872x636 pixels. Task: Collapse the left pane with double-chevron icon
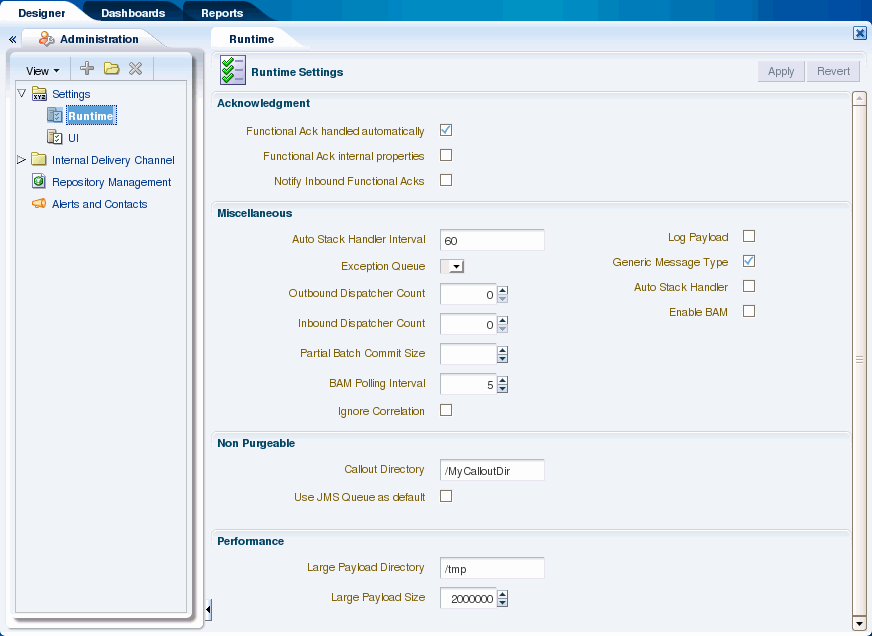pos(12,39)
